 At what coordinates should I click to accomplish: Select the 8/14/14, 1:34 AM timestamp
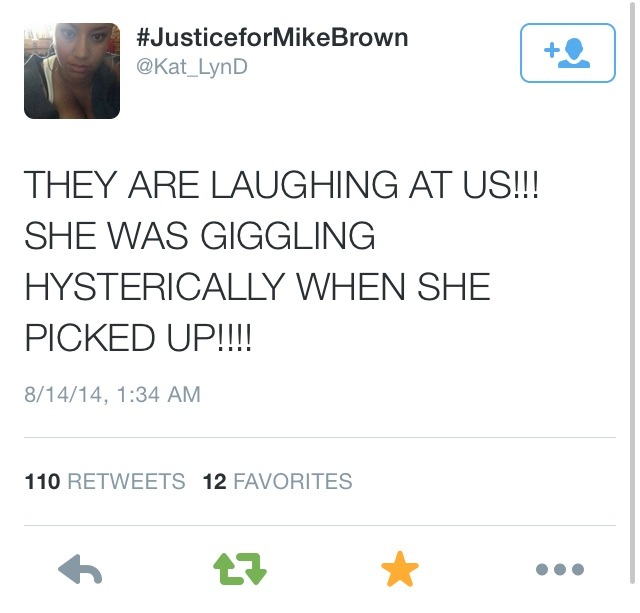(112, 394)
